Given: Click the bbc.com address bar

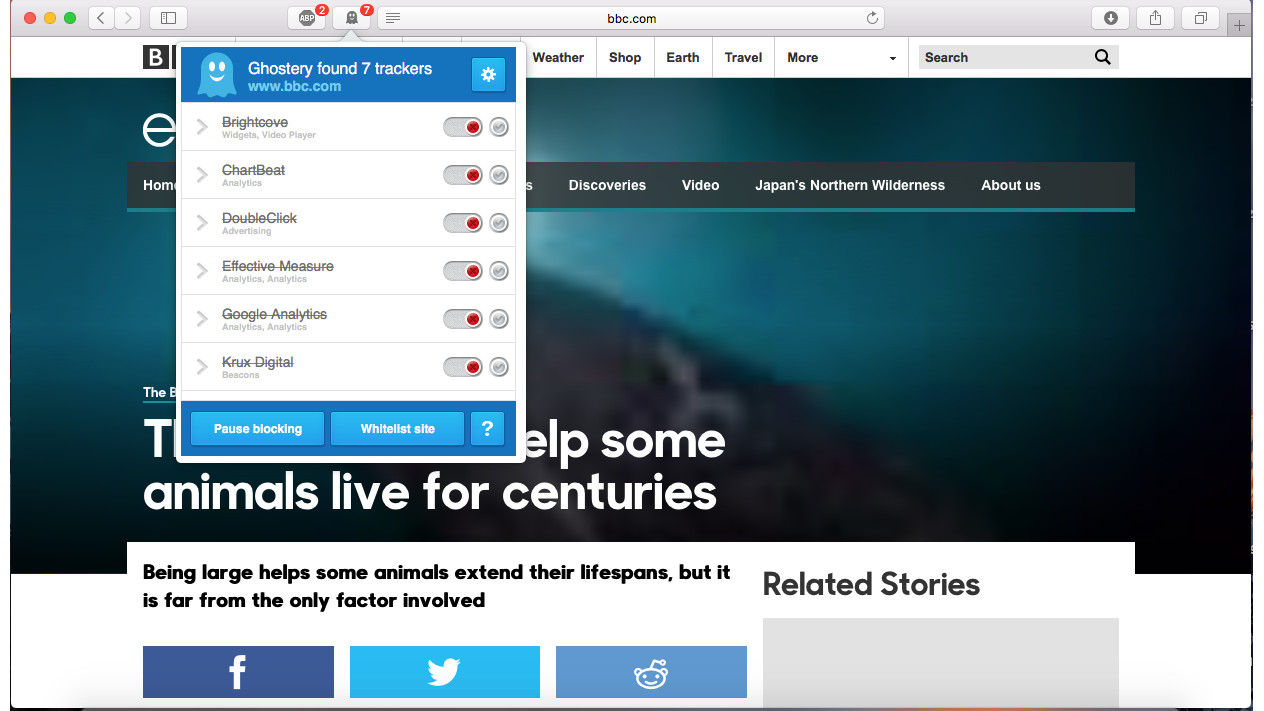Looking at the screenshot, I should click(x=632, y=18).
